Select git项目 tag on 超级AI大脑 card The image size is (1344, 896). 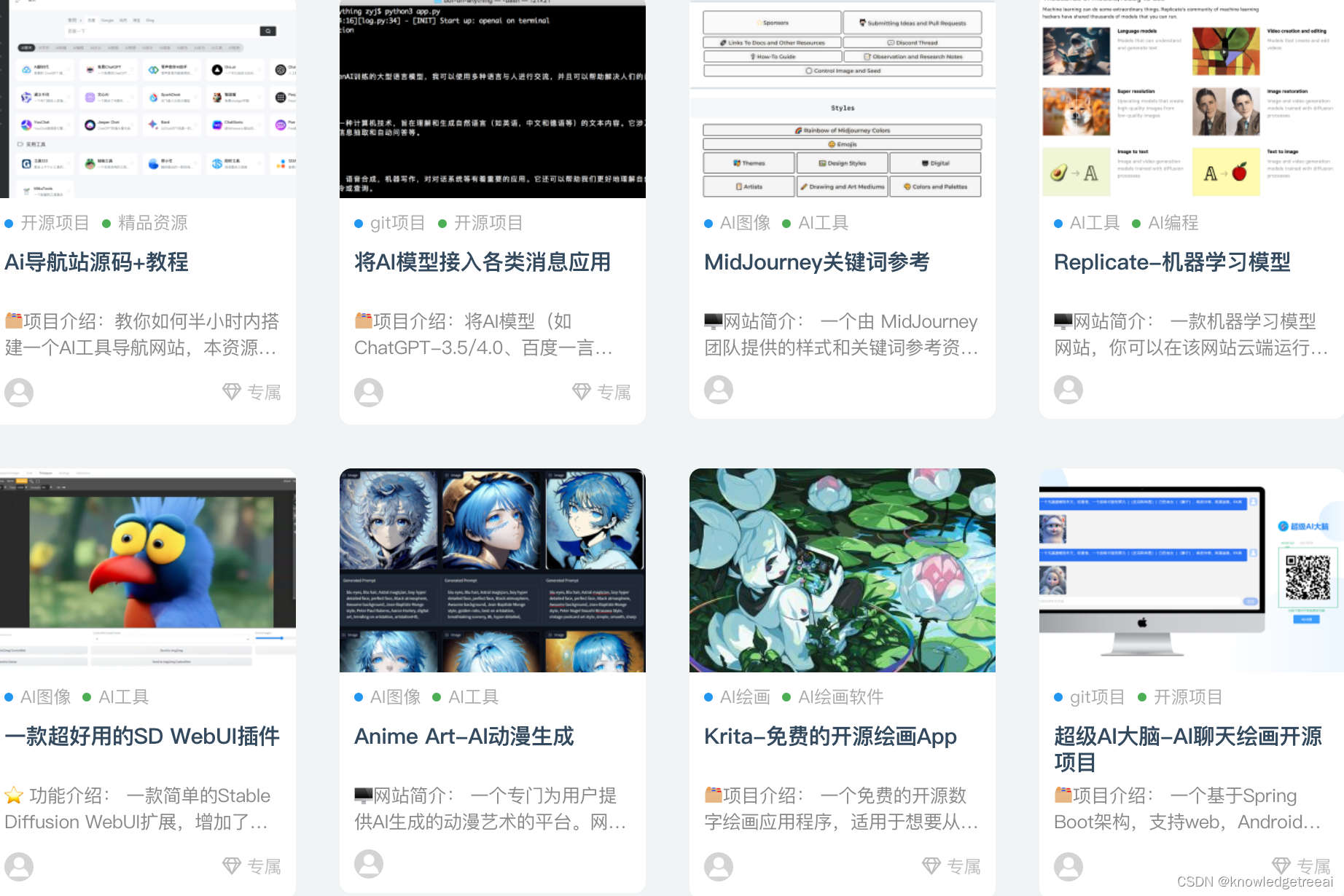(x=1090, y=697)
